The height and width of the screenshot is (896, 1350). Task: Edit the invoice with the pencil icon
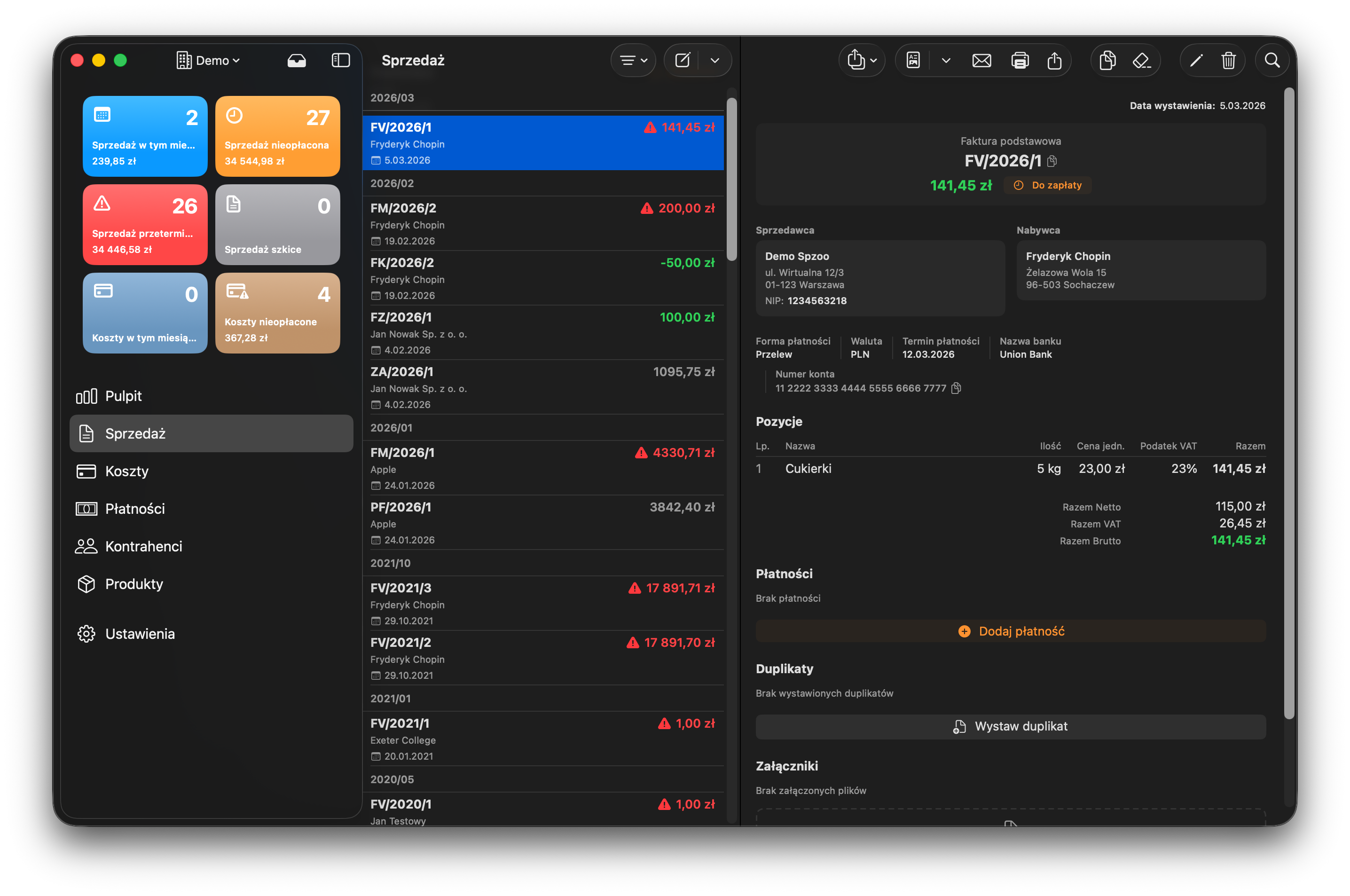(x=1195, y=60)
